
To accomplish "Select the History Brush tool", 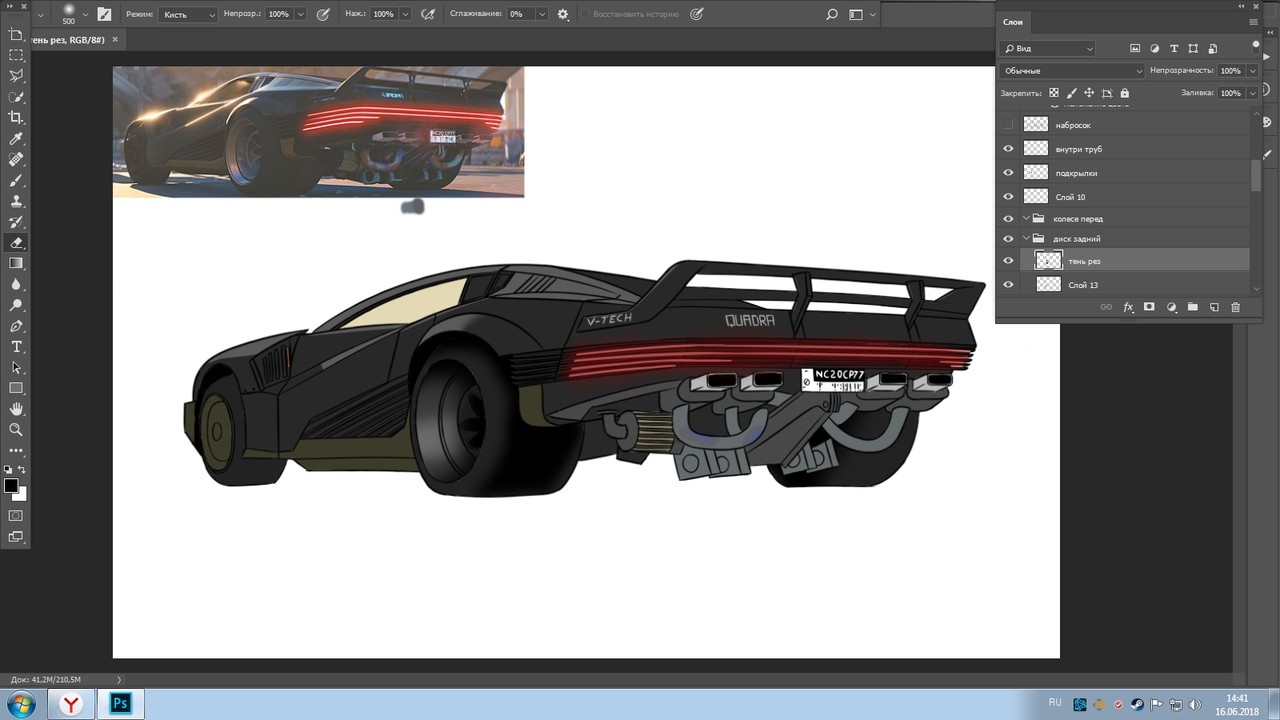I will 16,222.
